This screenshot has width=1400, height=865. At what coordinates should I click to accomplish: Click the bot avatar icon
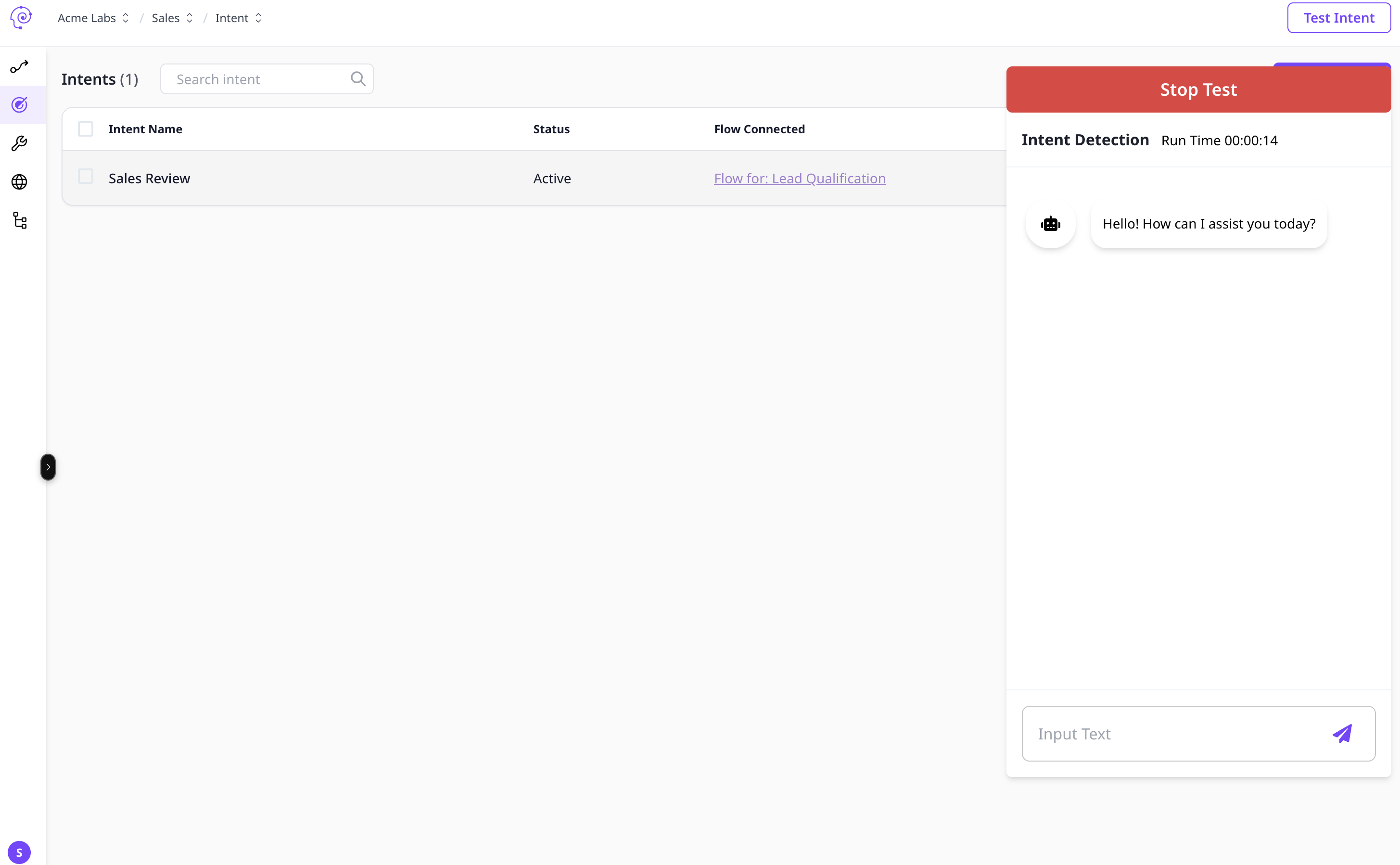[x=1050, y=224]
